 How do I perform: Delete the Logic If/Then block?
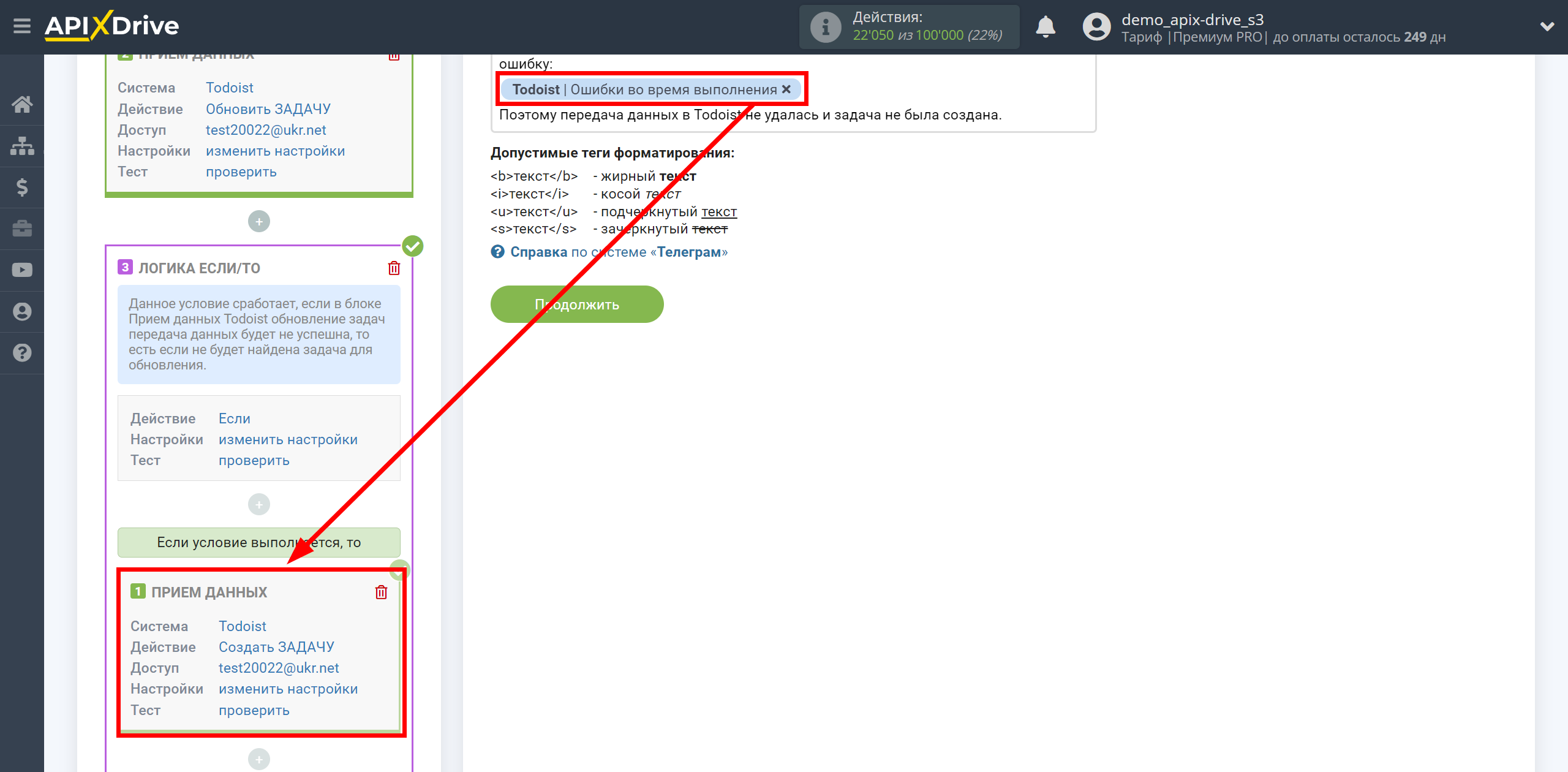[394, 268]
